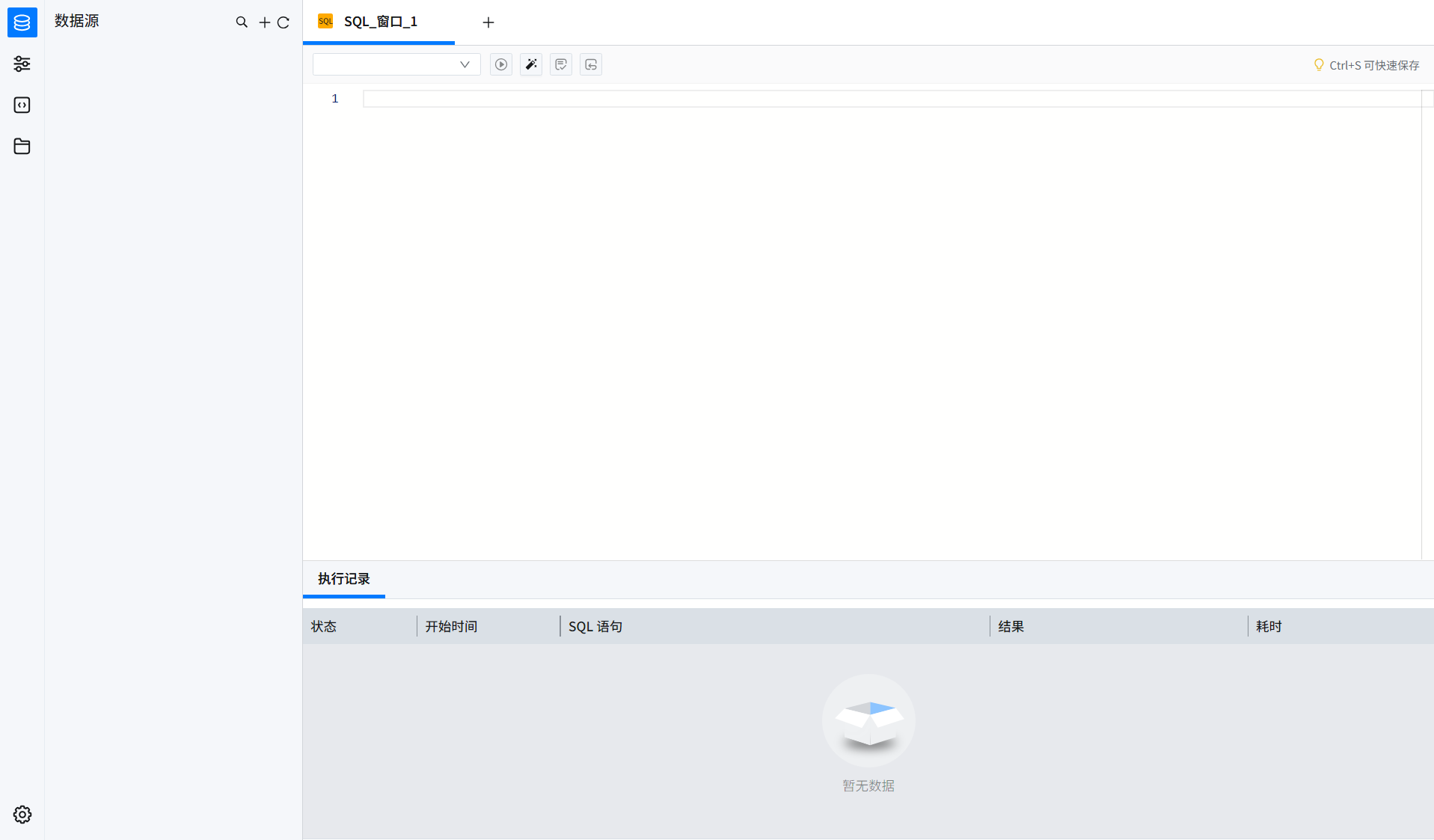Select the 执行记录 tab
Viewport: 1434px width, 840px height.
[343, 579]
